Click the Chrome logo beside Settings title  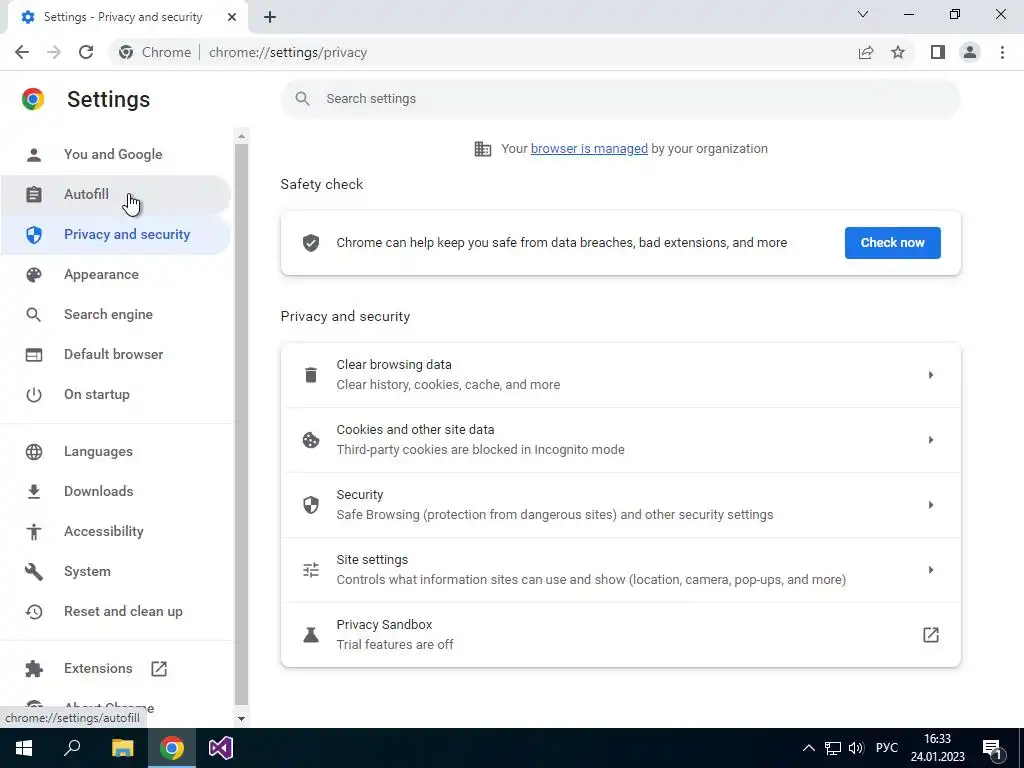point(33,99)
